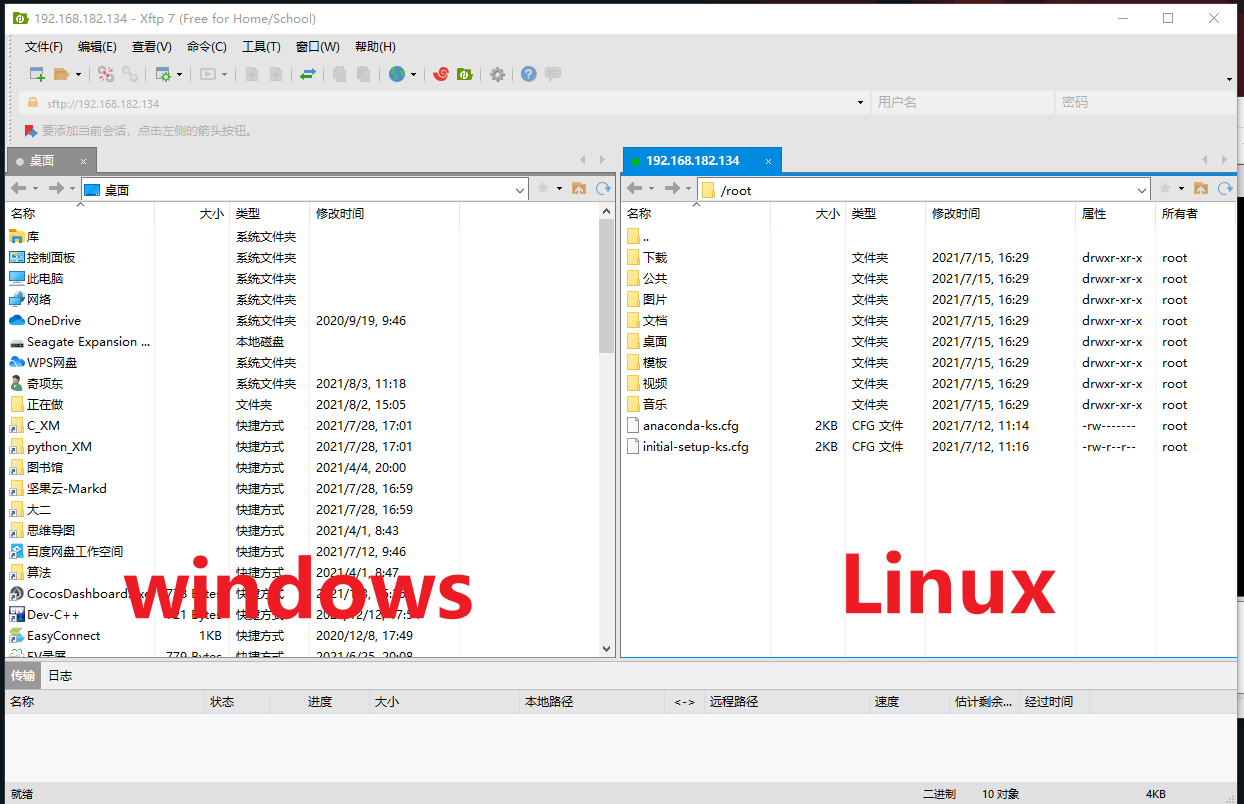1244x804 pixels.
Task: Click the greyed download page icon
Action: pyautogui.click(x=275, y=74)
